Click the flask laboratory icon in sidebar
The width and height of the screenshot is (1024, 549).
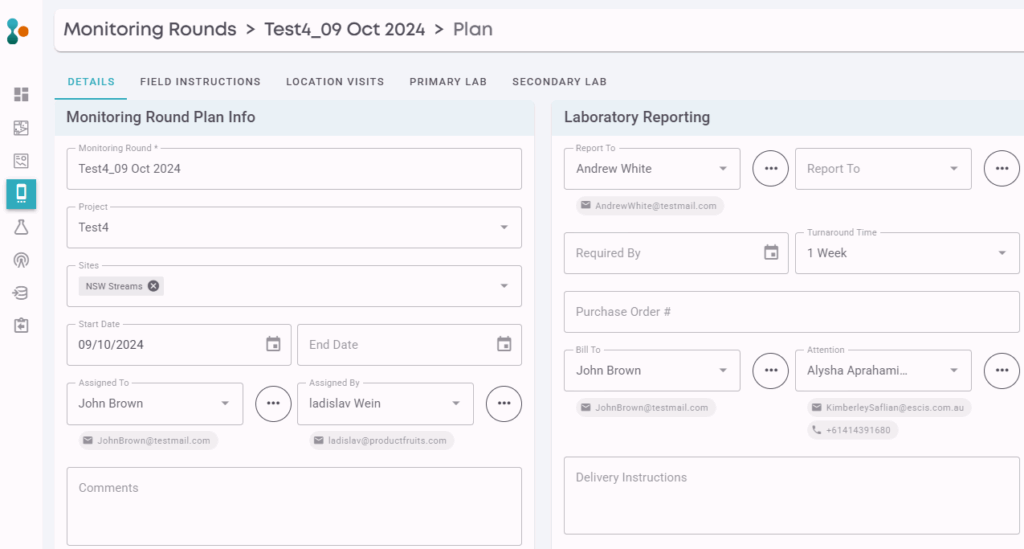[21, 227]
